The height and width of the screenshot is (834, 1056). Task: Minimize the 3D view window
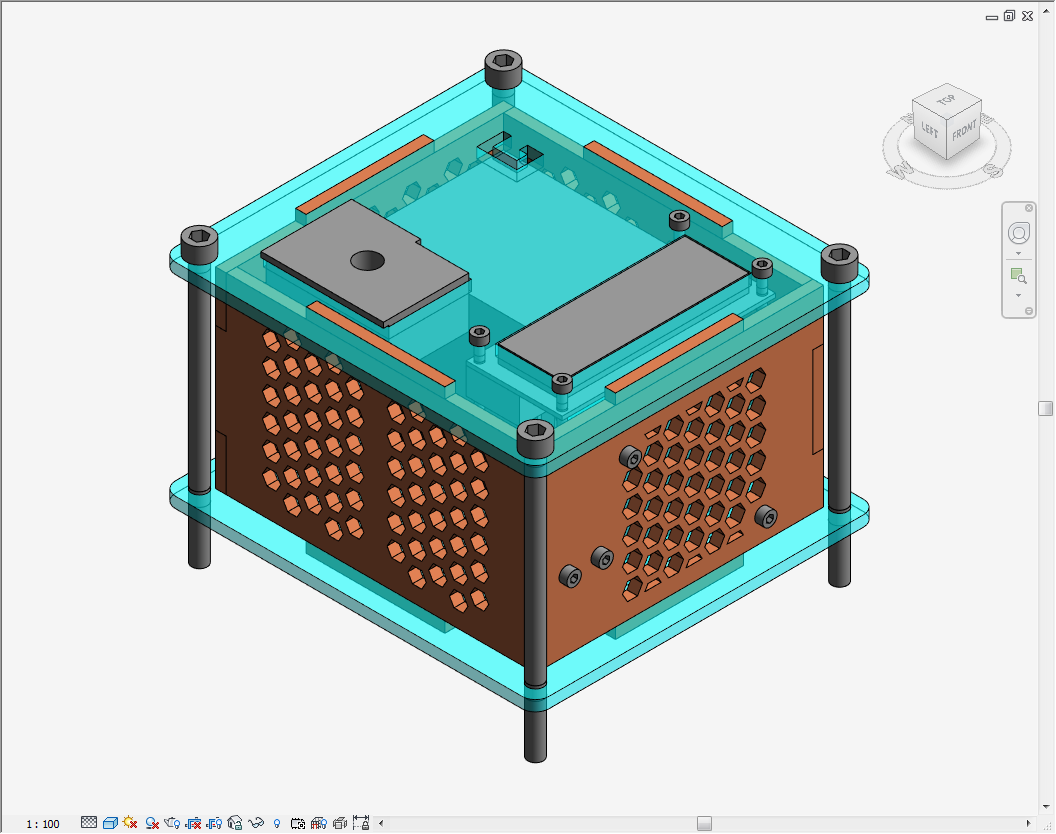pos(991,17)
